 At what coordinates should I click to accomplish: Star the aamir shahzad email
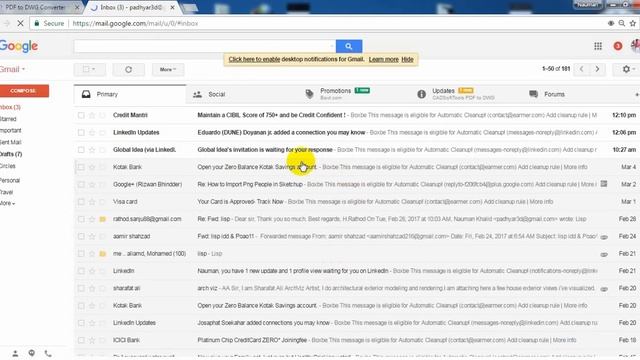[x=92, y=236]
